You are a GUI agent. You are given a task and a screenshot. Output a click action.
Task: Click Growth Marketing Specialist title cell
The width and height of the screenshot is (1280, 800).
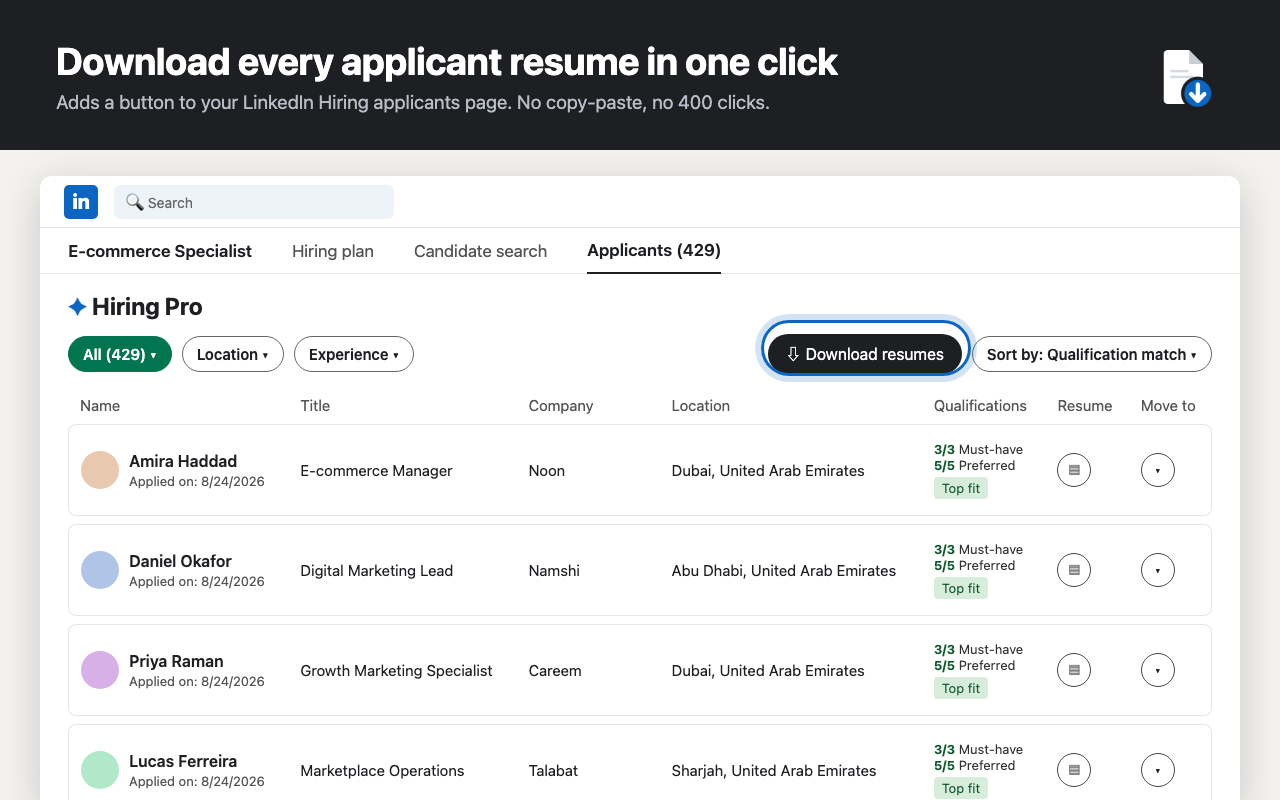click(396, 670)
